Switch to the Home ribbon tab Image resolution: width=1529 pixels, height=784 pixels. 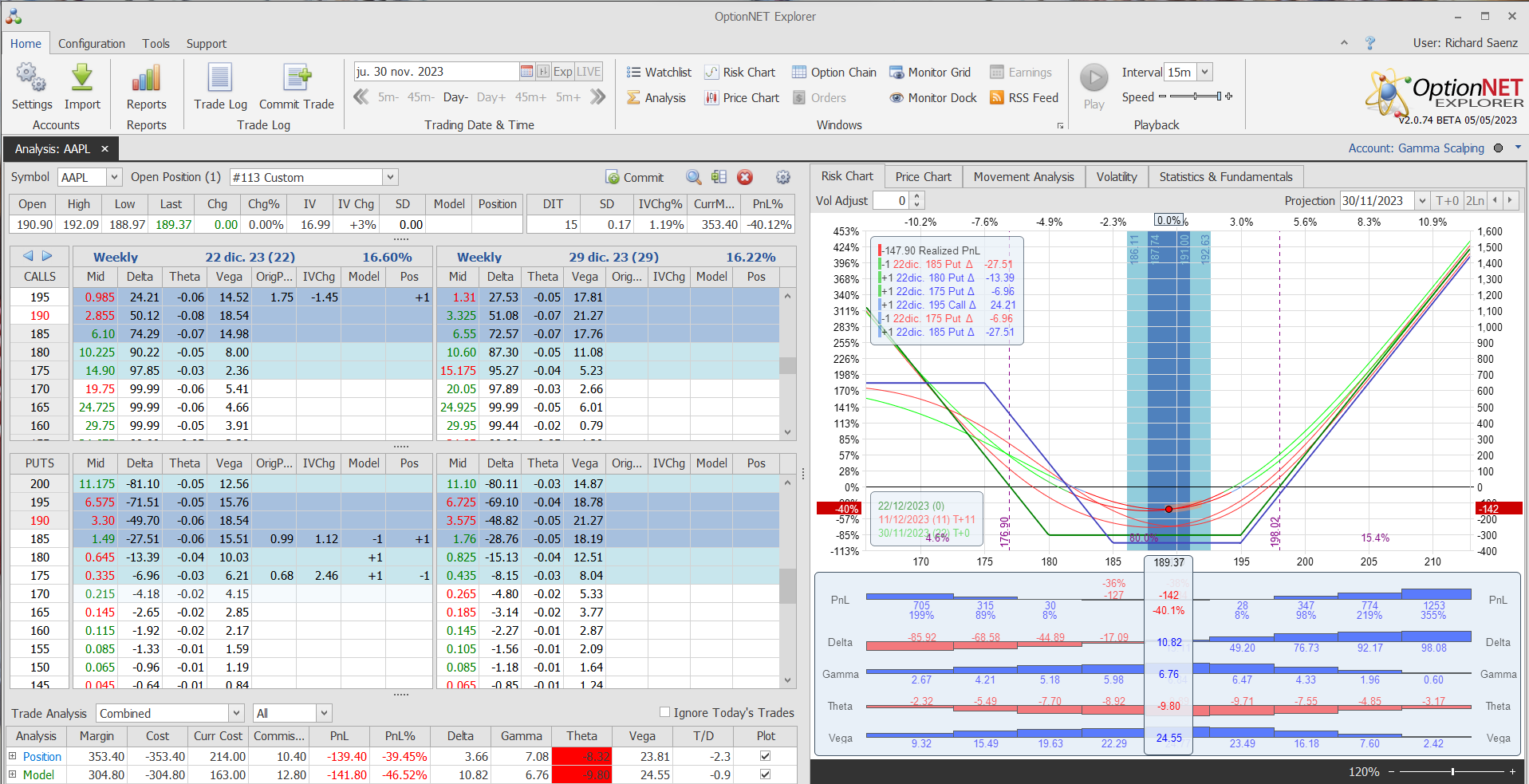26,44
